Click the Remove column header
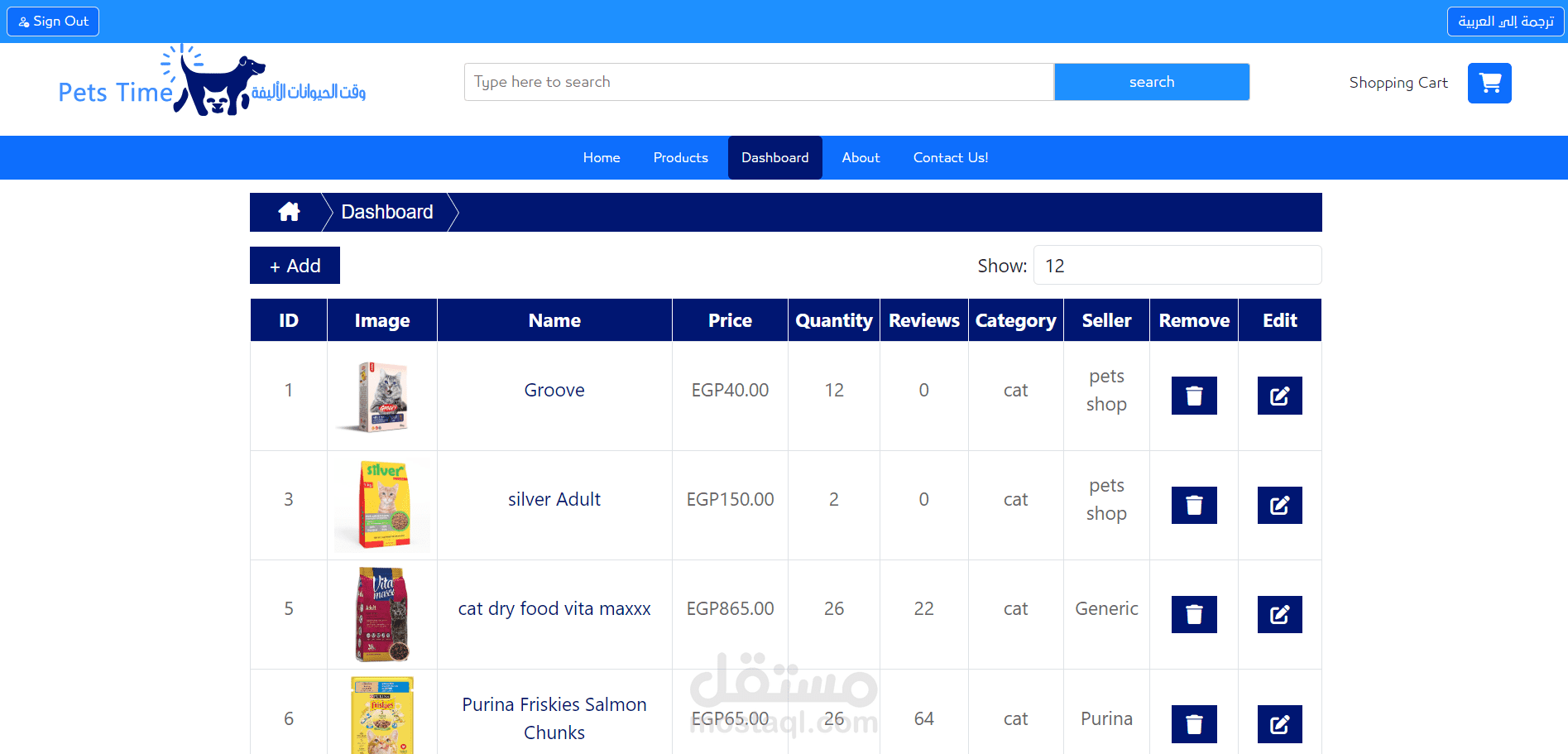 (1194, 320)
